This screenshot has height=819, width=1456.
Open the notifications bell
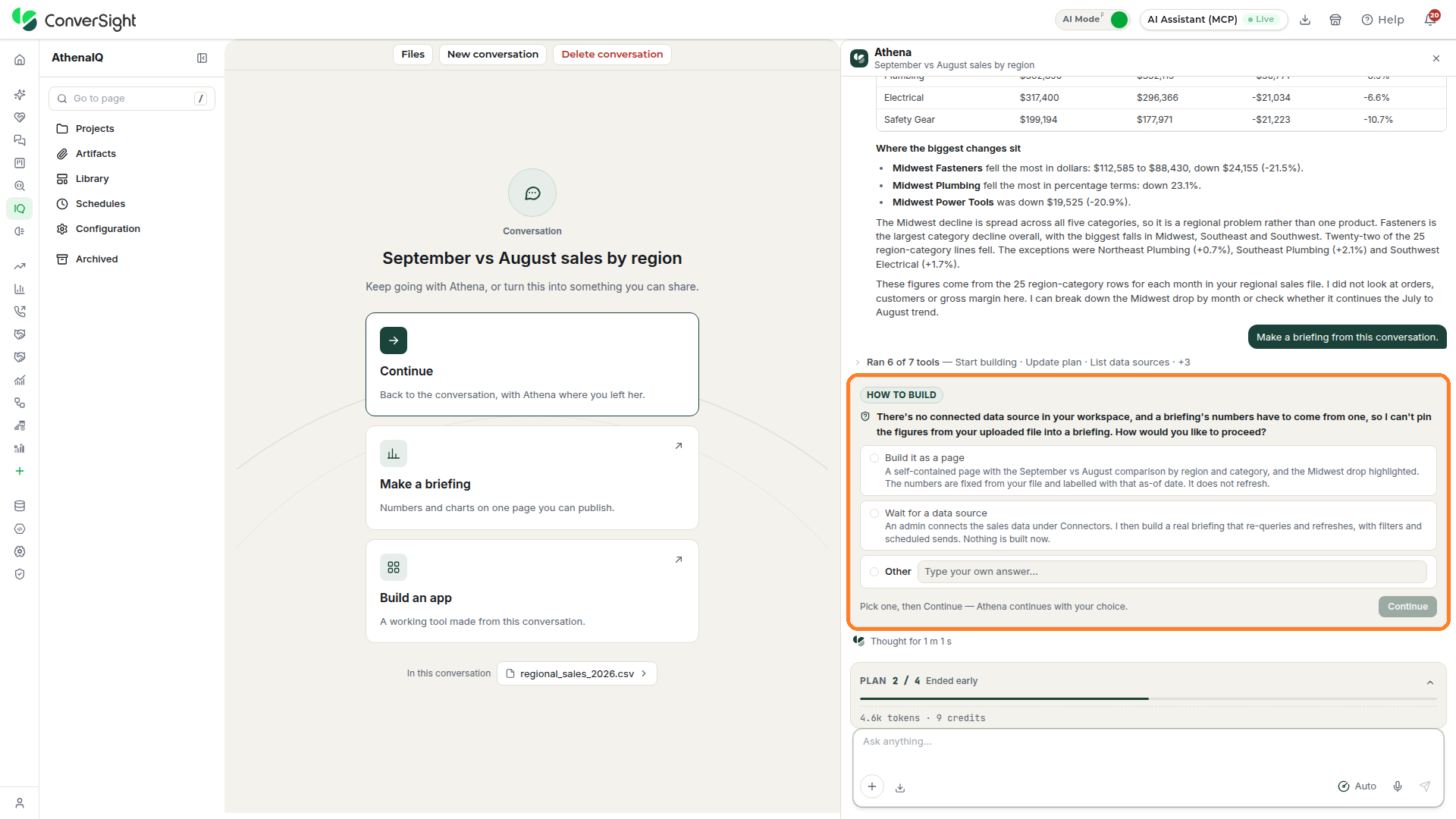pyautogui.click(x=1430, y=20)
